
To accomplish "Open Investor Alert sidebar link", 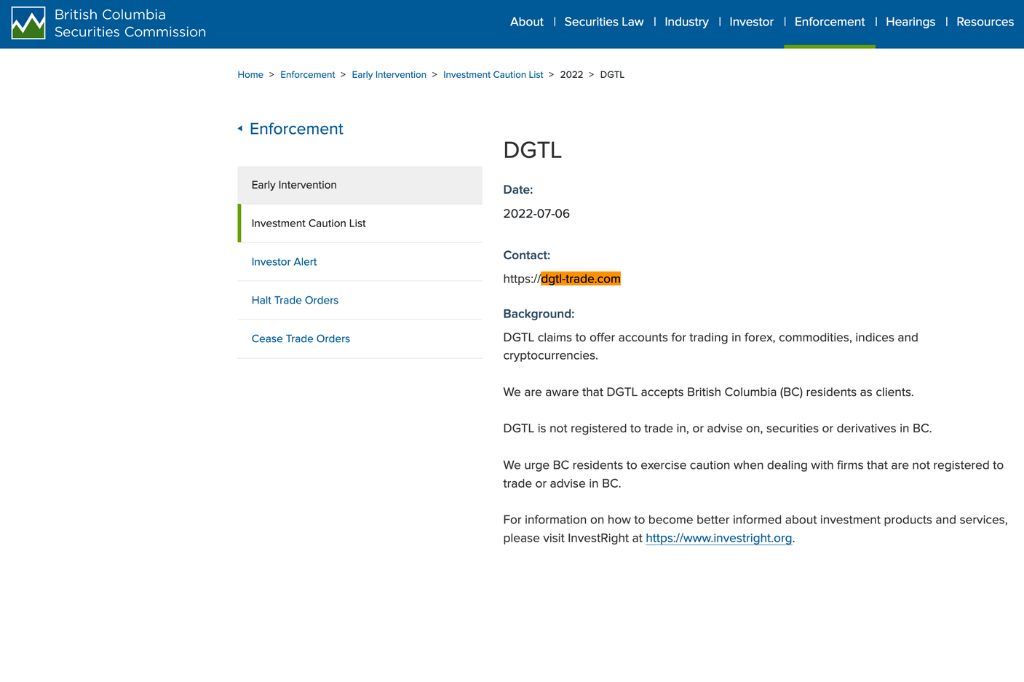I will (284, 262).
